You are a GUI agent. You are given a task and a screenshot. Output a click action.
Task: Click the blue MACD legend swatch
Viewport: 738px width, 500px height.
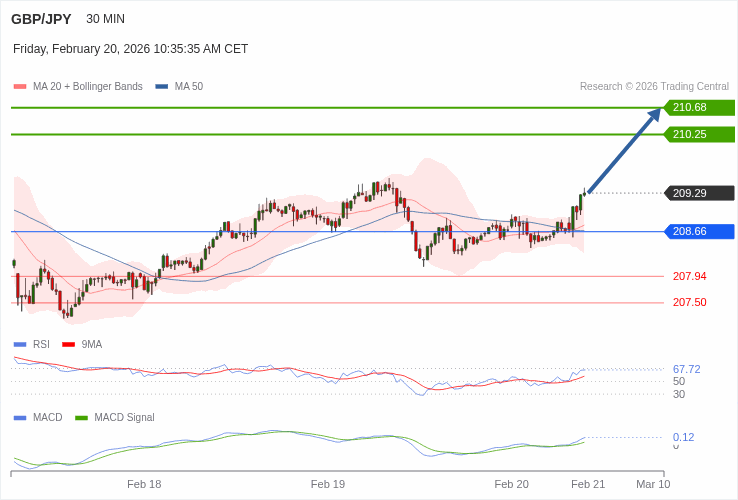point(20,418)
